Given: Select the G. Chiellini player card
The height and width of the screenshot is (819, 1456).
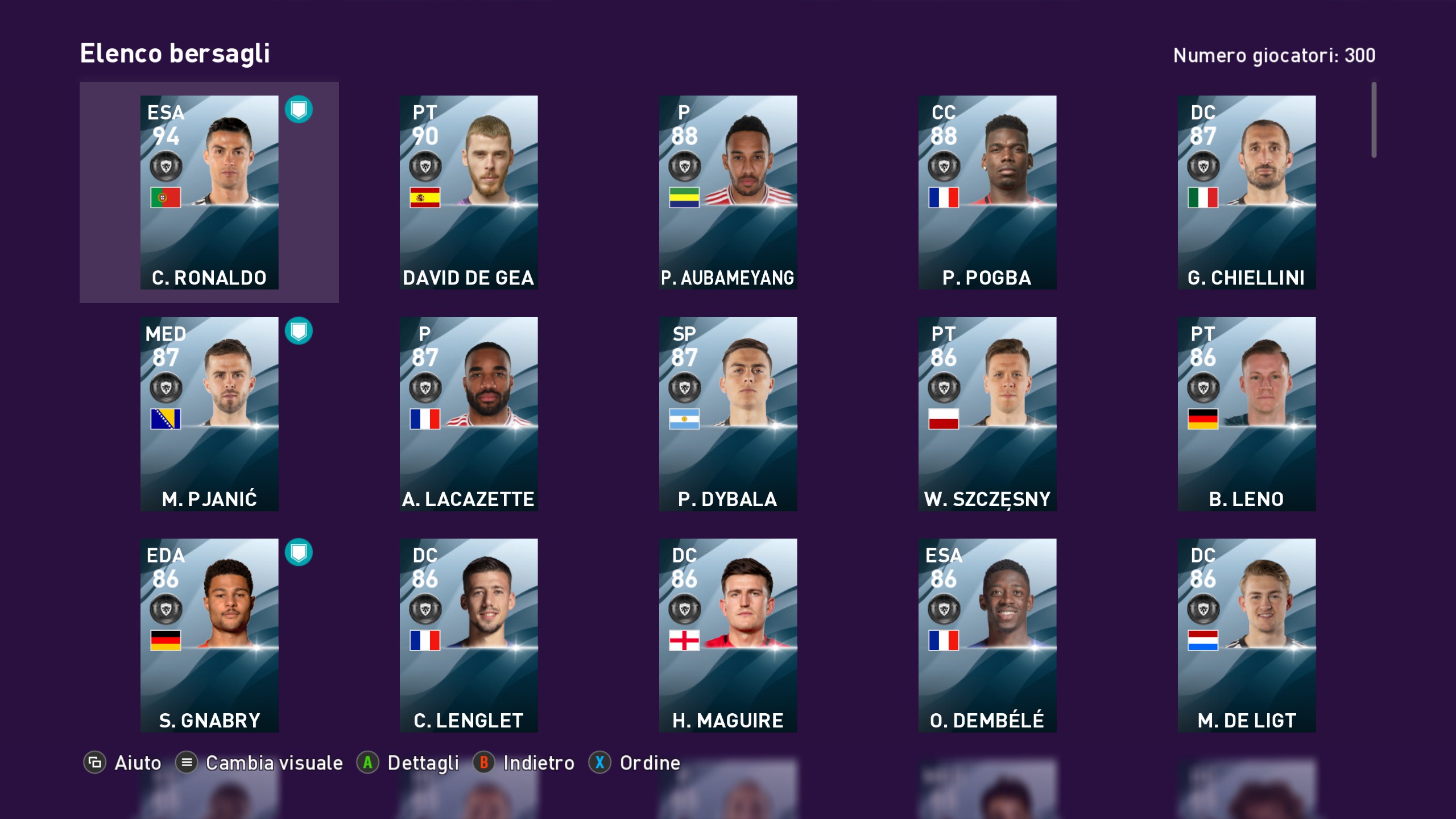Looking at the screenshot, I should (1247, 192).
